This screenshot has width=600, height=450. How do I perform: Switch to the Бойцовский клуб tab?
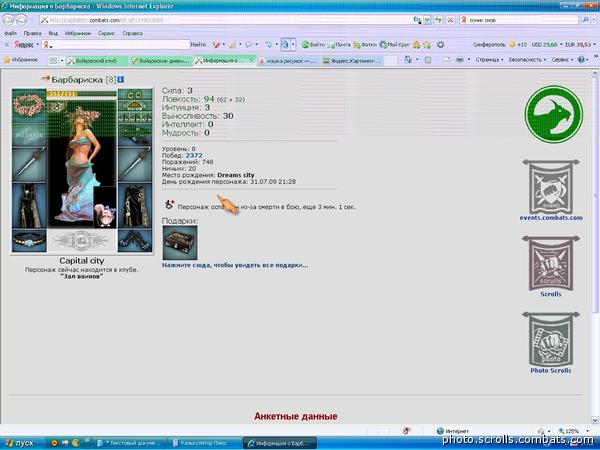[96, 60]
